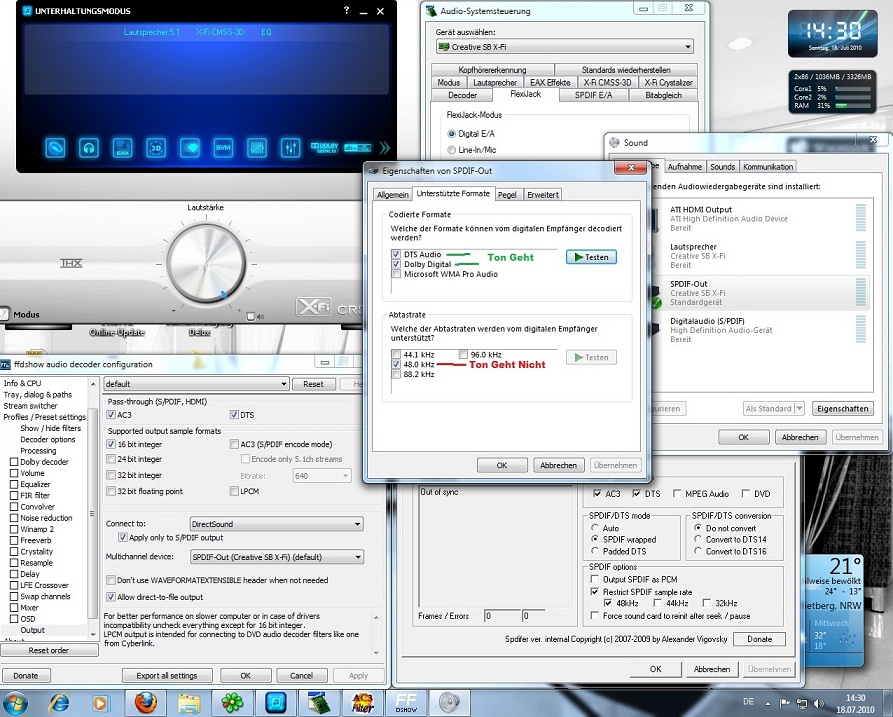This screenshot has height=717, width=893.
Task: Open disabled Bitrate 640 dropdown in ffdshow
Action: pos(322,476)
